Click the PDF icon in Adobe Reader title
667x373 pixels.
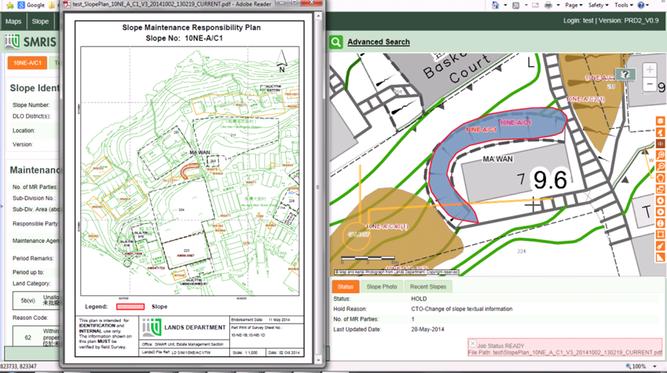pyautogui.click(x=67, y=4)
